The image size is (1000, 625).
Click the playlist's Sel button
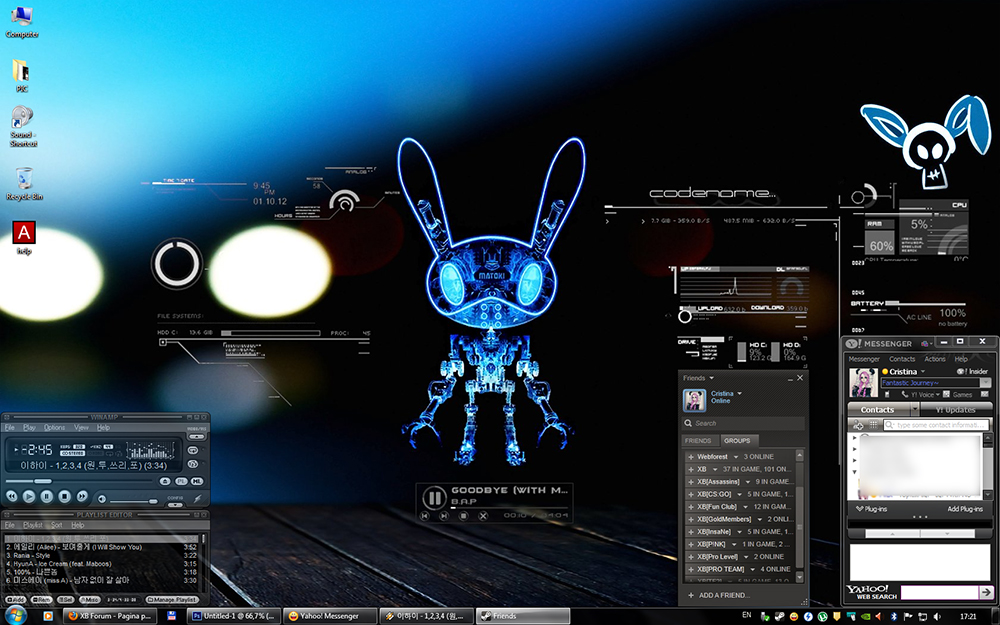coord(66,599)
